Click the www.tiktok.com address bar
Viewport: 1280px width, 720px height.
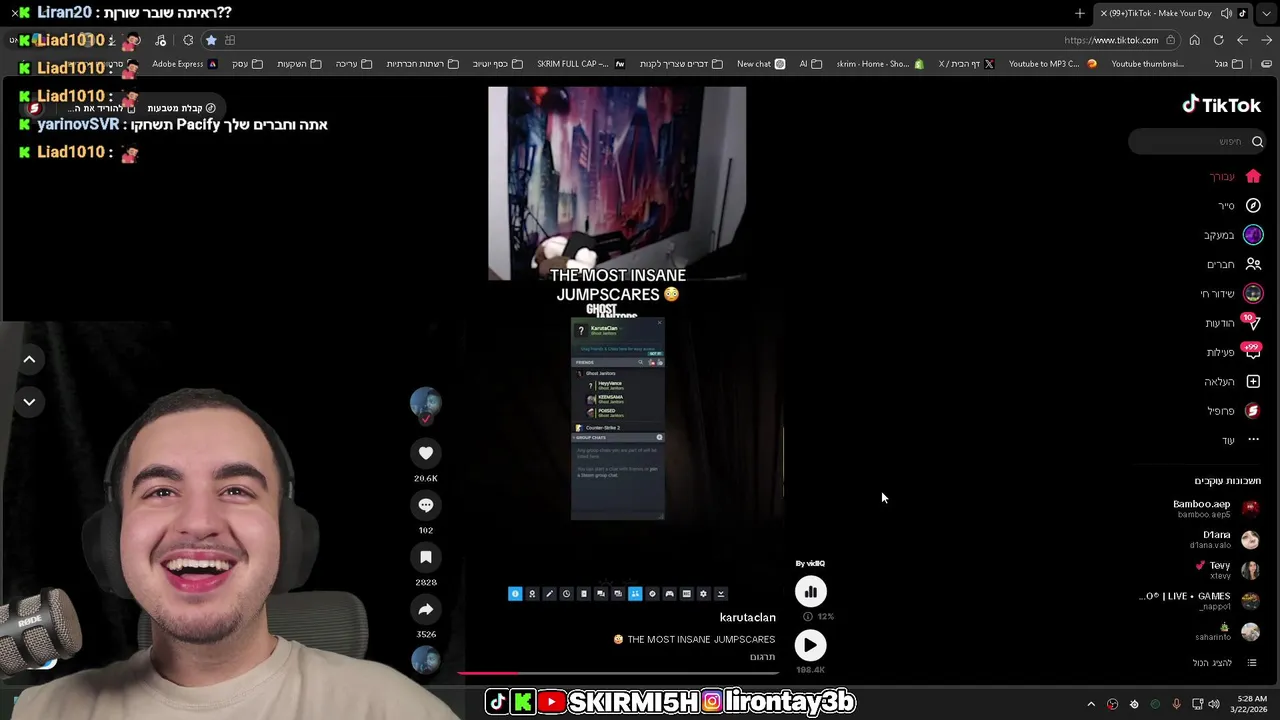pos(1111,40)
